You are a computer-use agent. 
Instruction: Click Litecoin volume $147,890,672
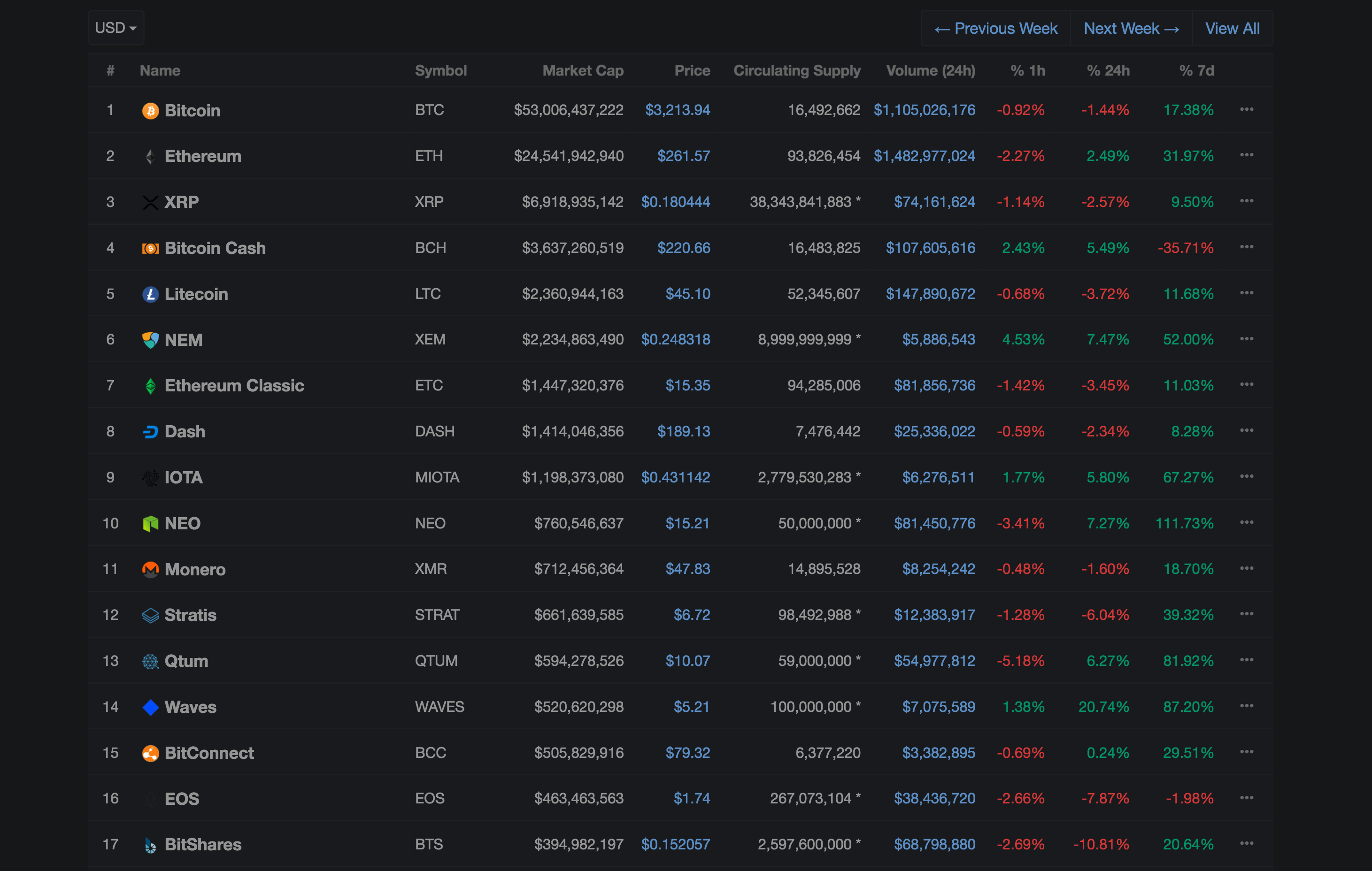(x=931, y=294)
